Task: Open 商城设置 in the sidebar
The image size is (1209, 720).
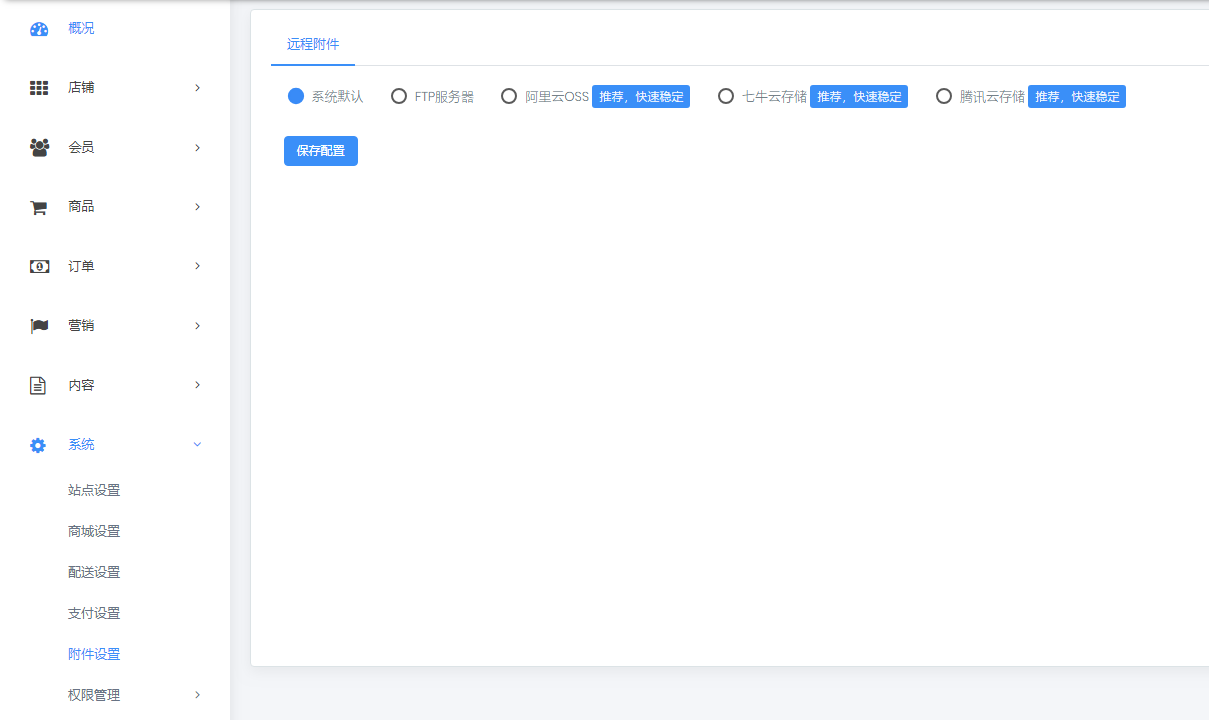Action: 94,531
